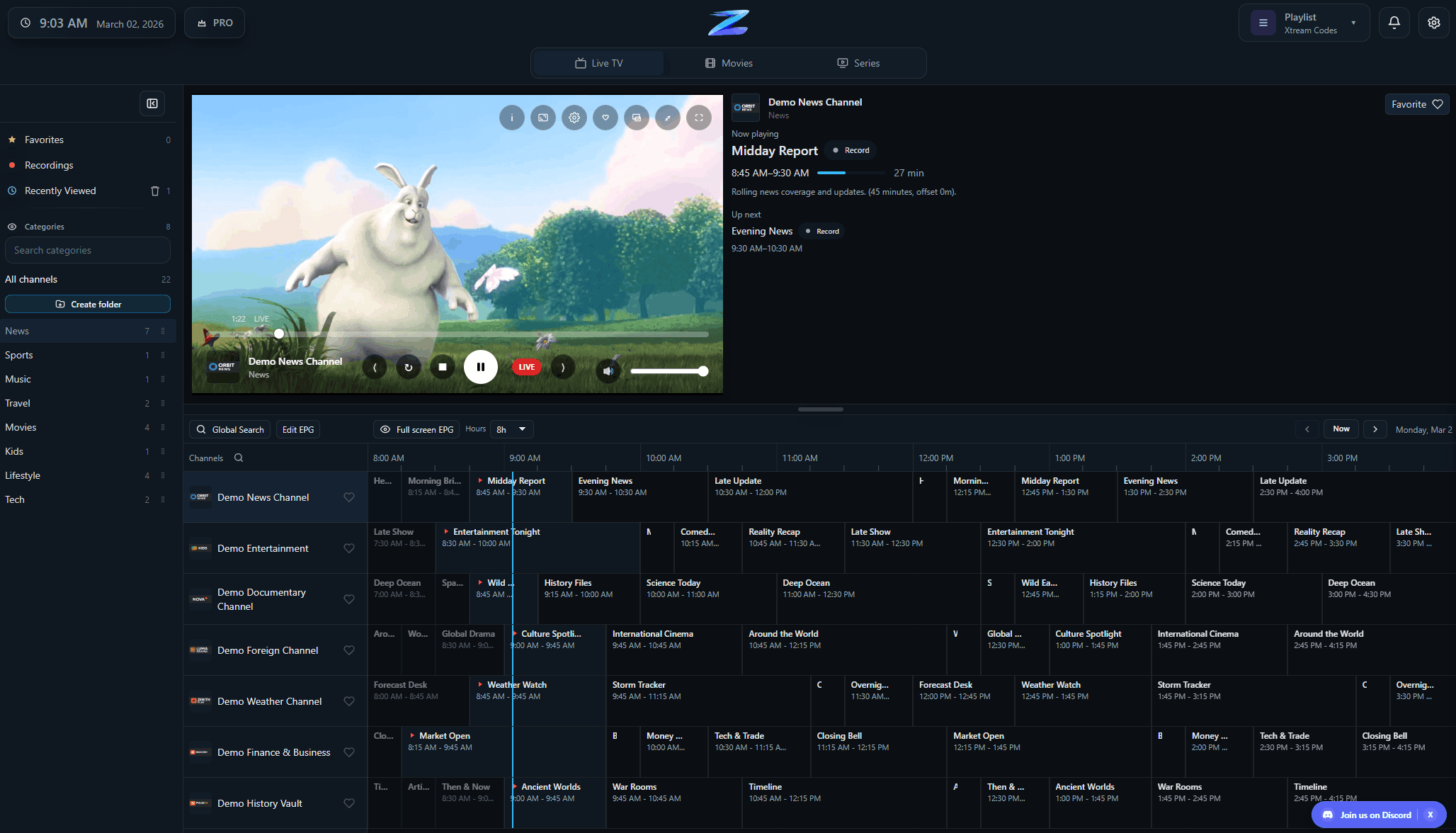Open the player settings gear
The height and width of the screenshot is (833, 1456).
[574, 118]
